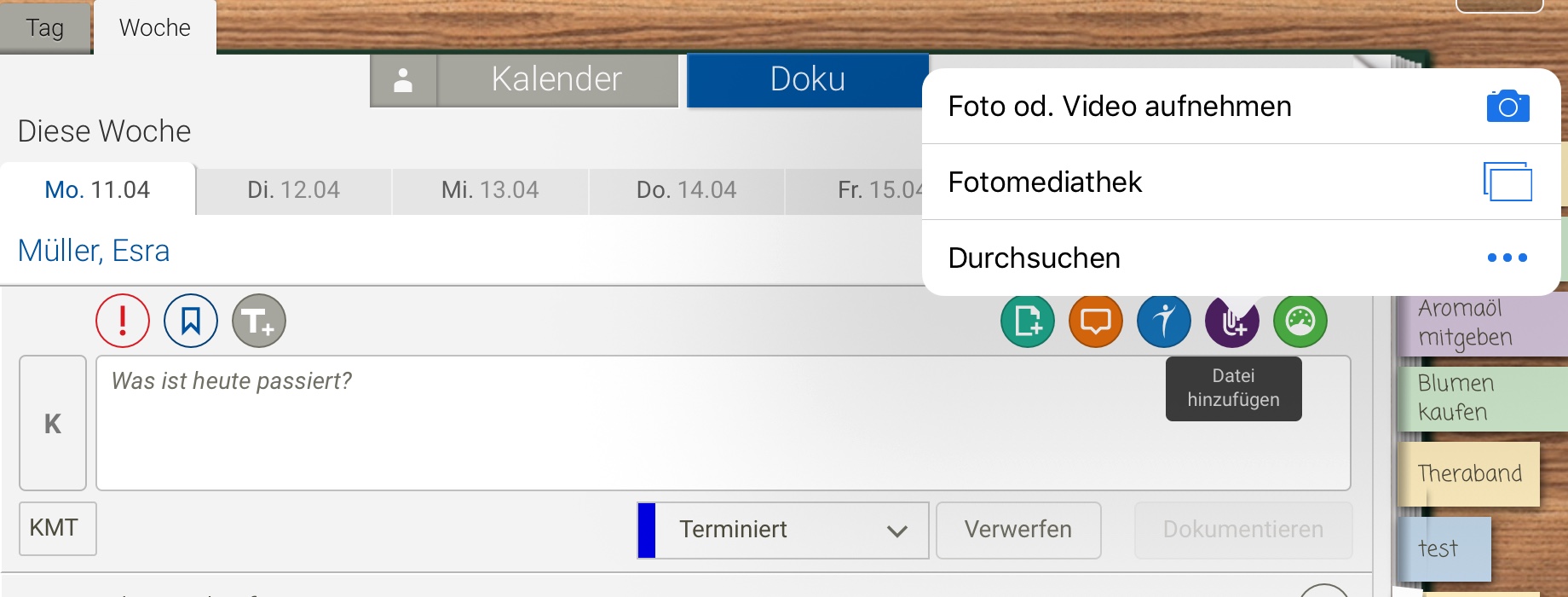Toggle the red exclamation mark indicator
Screen dimensions: 1568x597
tap(122, 321)
